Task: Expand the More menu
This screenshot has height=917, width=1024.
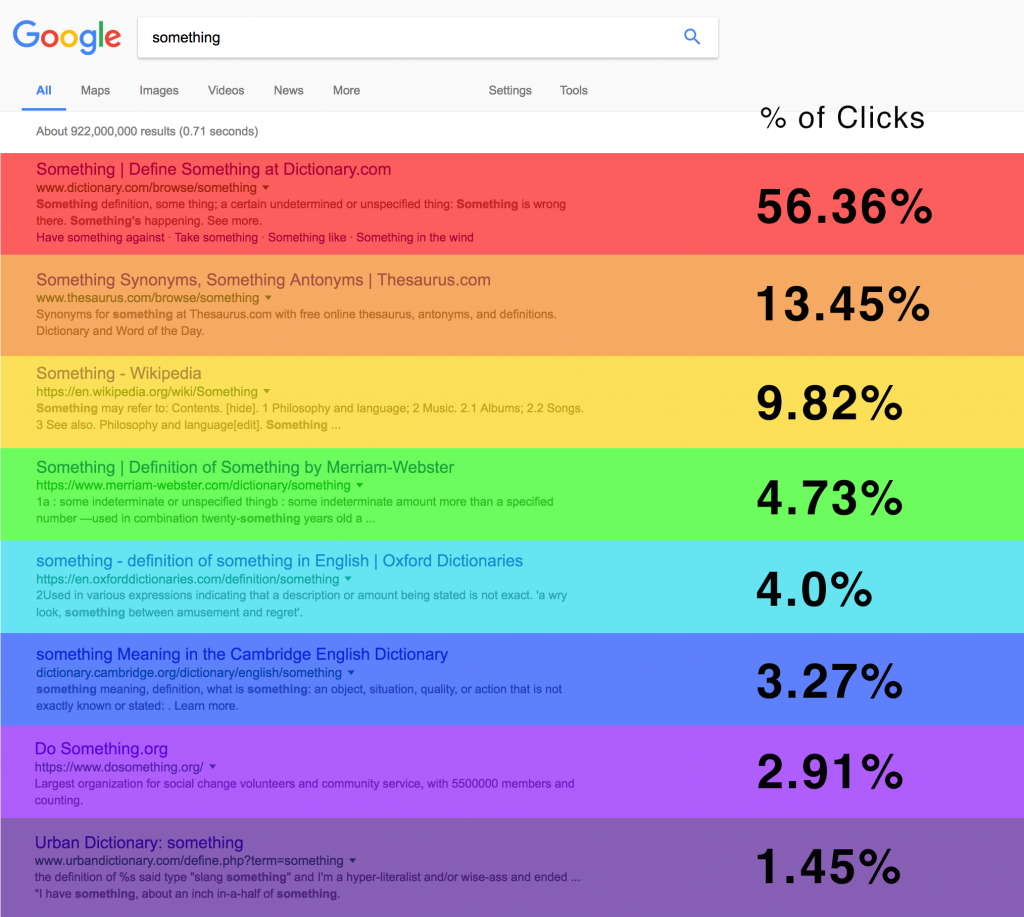Action: click(x=346, y=90)
